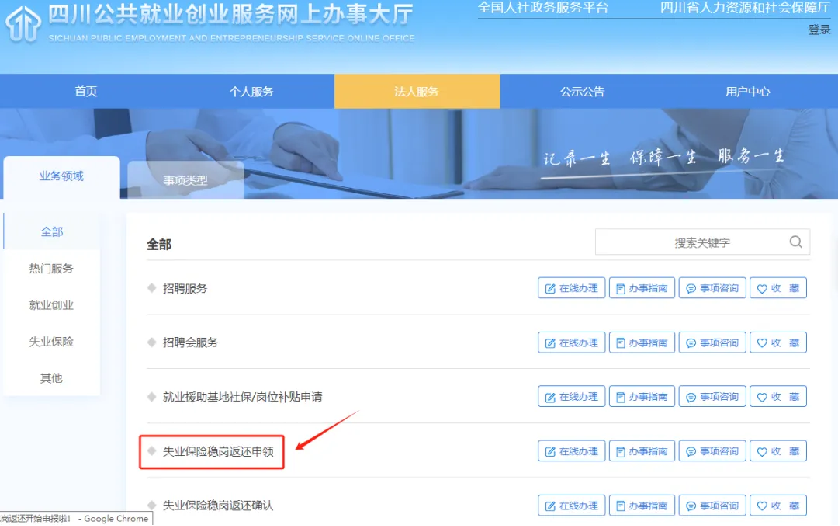Open the 失业保险稳岗返还确认 item
The width and height of the screenshot is (840, 526).
click(x=218, y=505)
